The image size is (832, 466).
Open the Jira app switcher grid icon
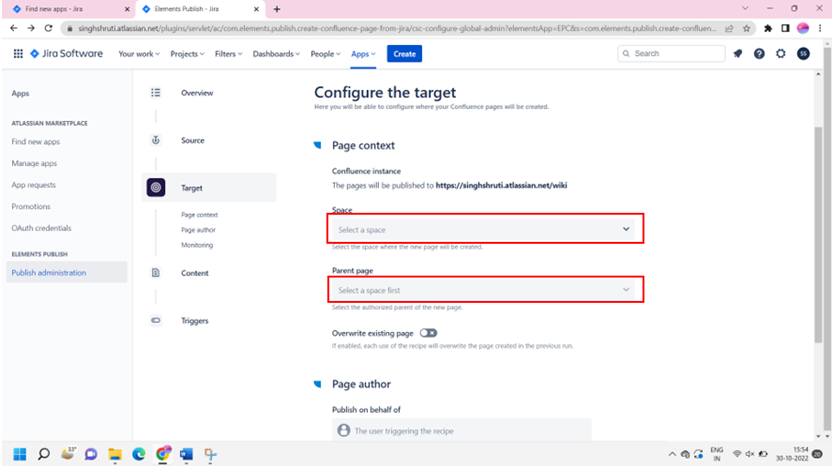pyautogui.click(x=18, y=54)
